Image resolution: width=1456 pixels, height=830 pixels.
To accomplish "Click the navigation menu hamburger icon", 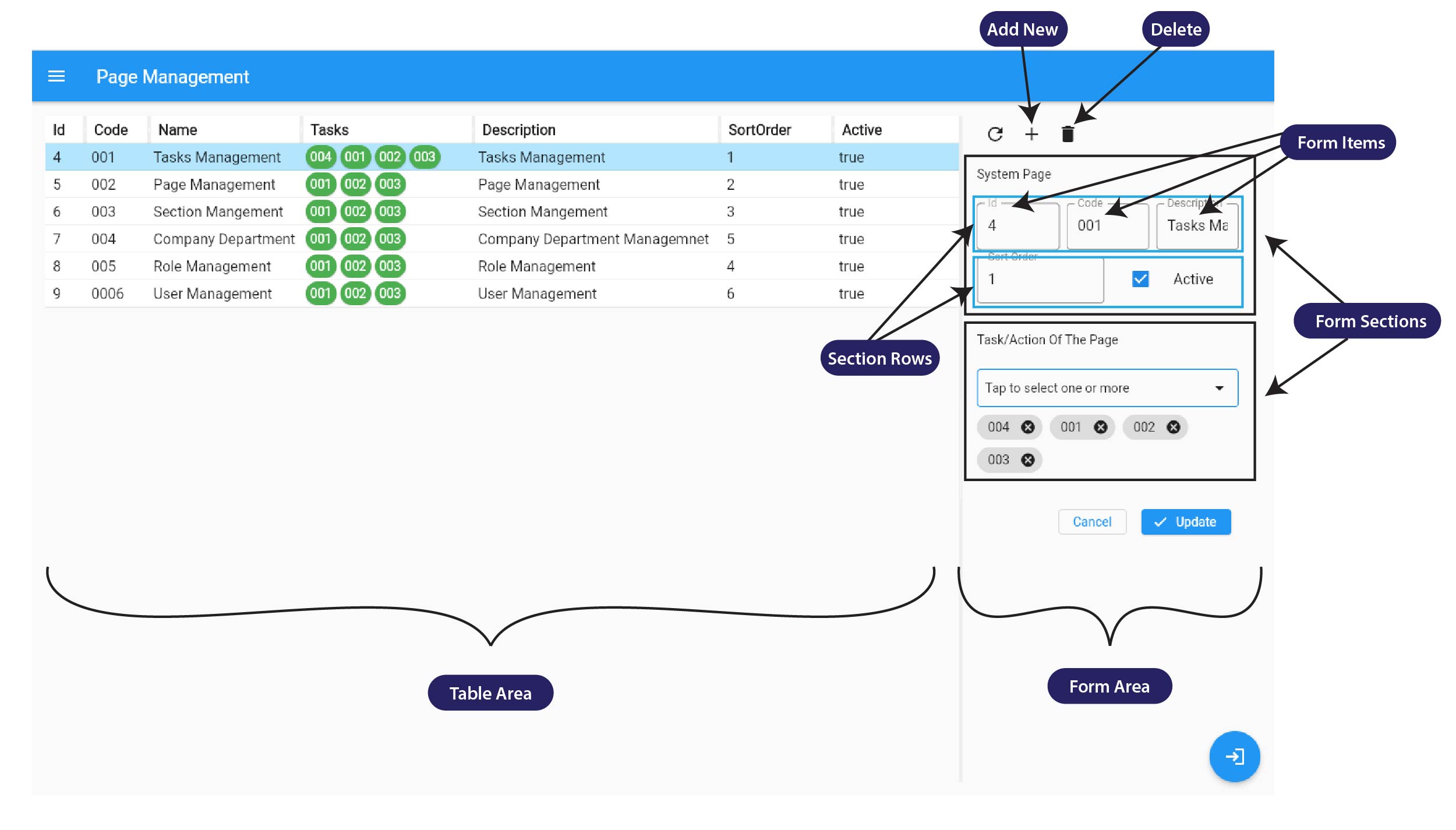I will pos(57,77).
